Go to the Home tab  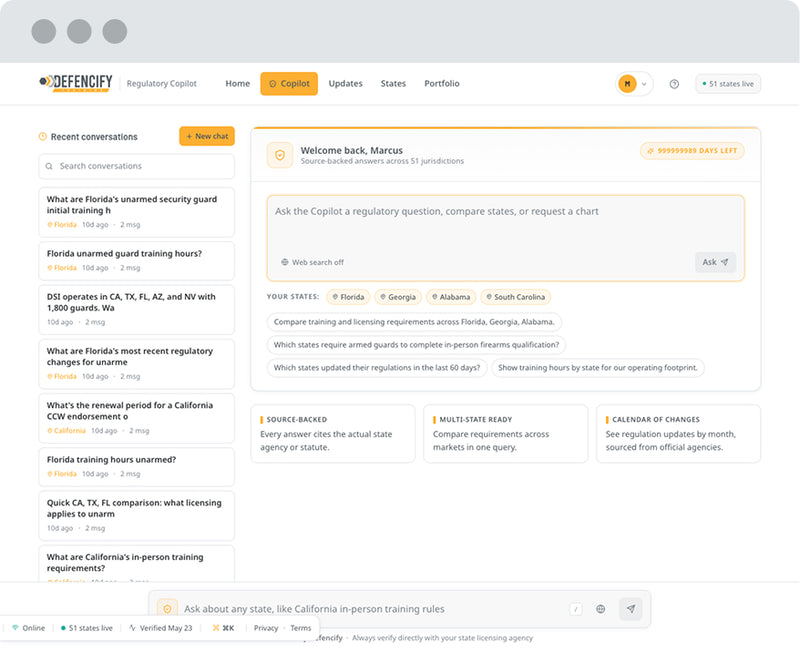click(238, 83)
